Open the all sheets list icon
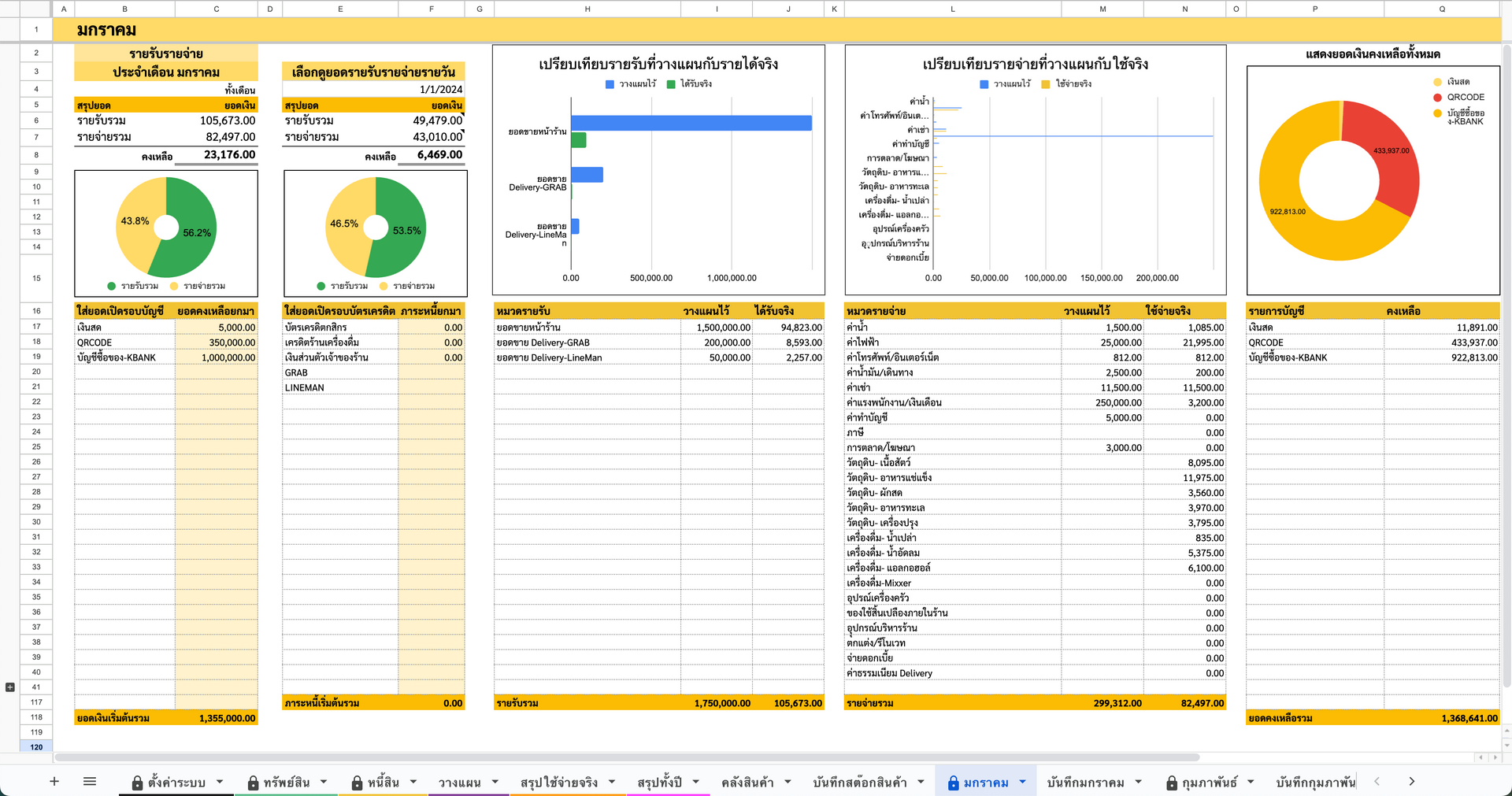Image resolution: width=1512 pixels, height=796 pixels. pyautogui.click(x=90, y=781)
